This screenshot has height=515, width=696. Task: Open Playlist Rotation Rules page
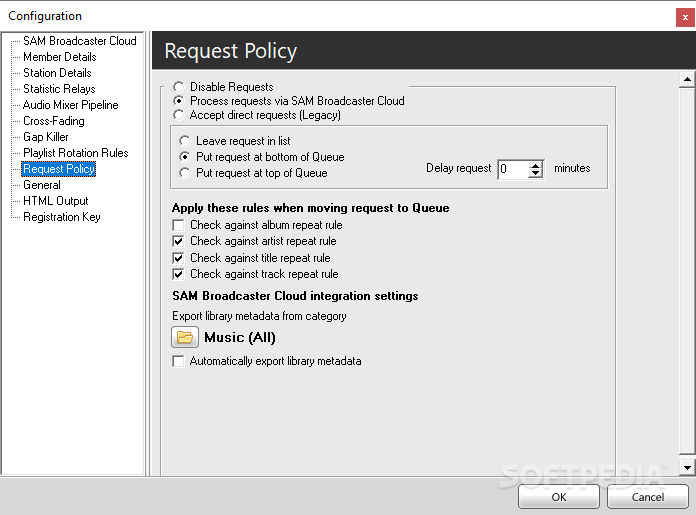click(76, 153)
